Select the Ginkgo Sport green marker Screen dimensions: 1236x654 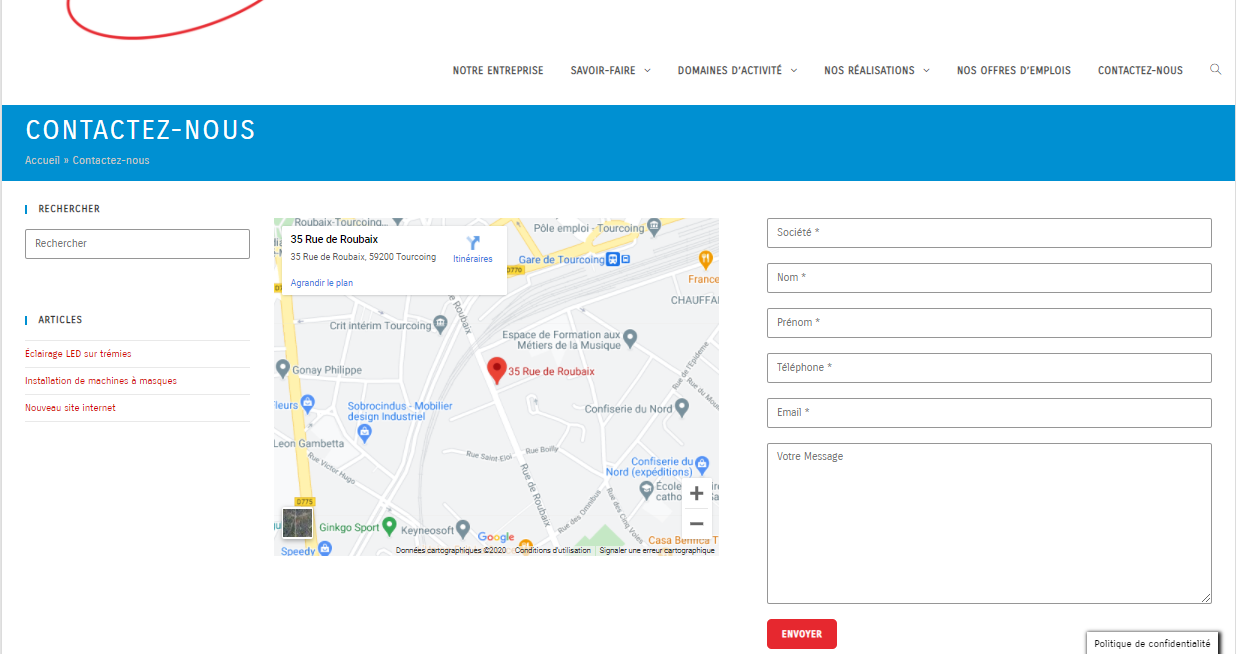point(390,526)
